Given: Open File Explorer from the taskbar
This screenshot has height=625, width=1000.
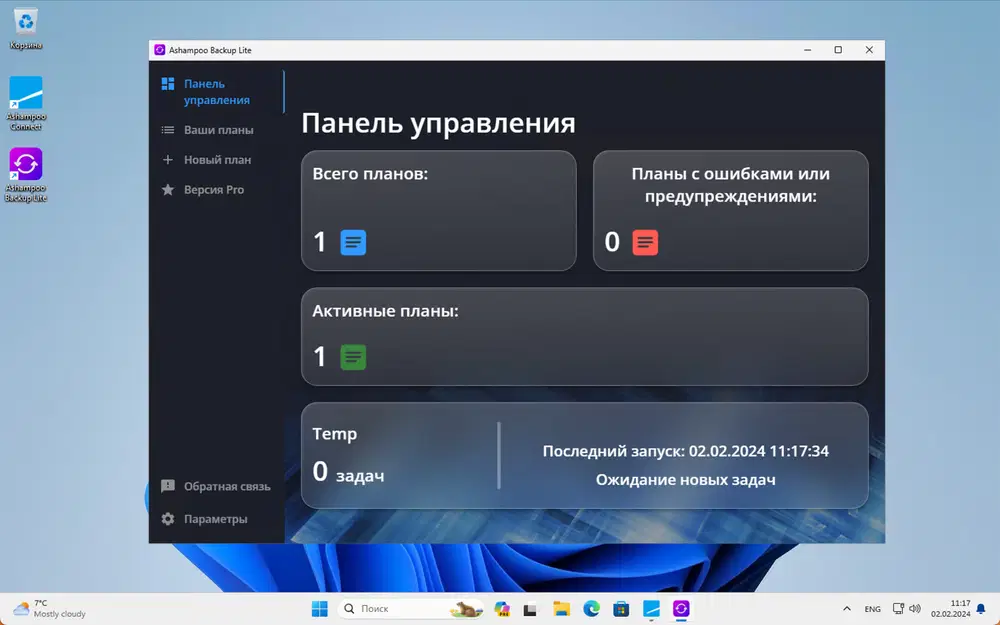Looking at the screenshot, I should (x=561, y=609).
